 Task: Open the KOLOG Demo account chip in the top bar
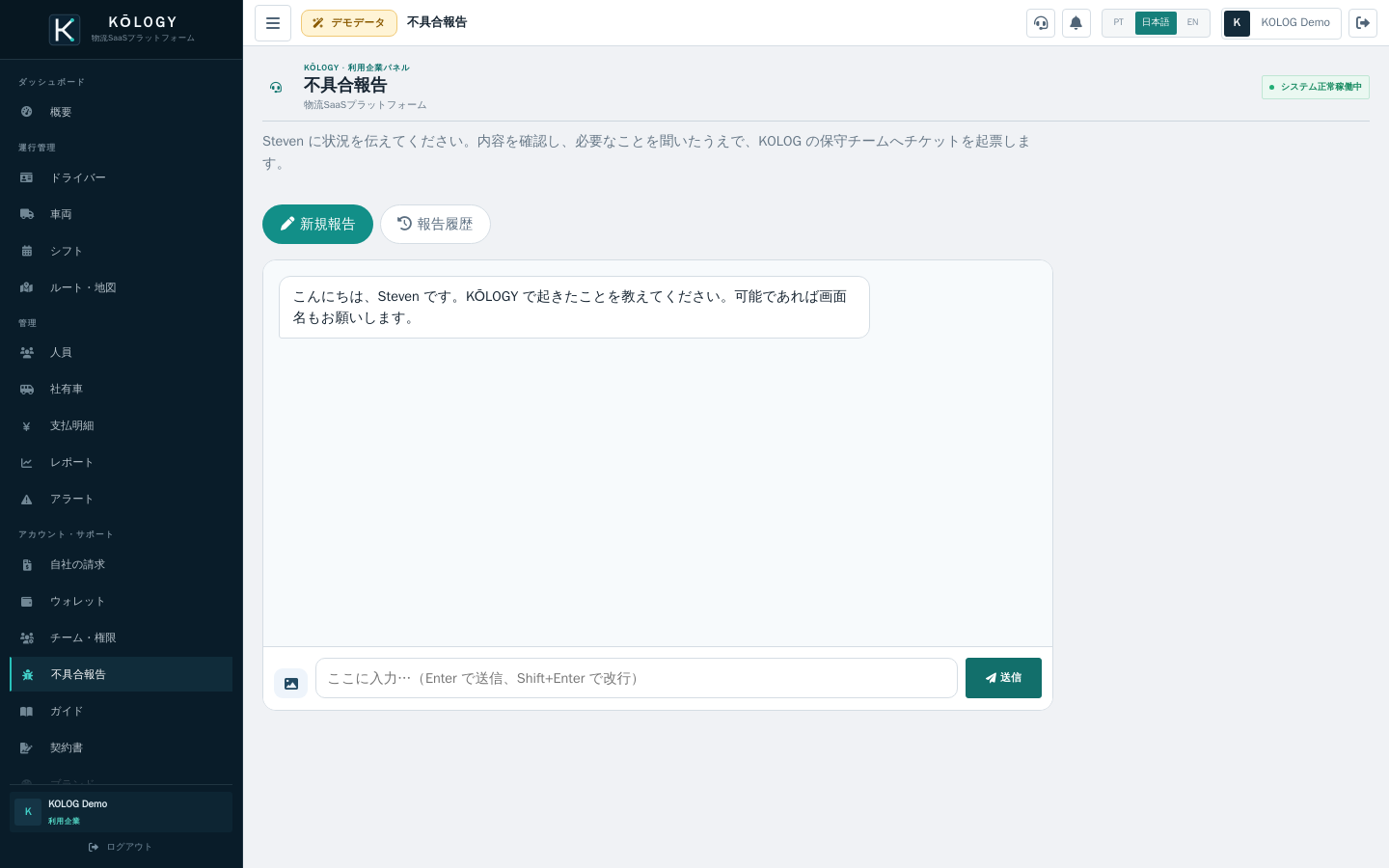(1281, 23)
